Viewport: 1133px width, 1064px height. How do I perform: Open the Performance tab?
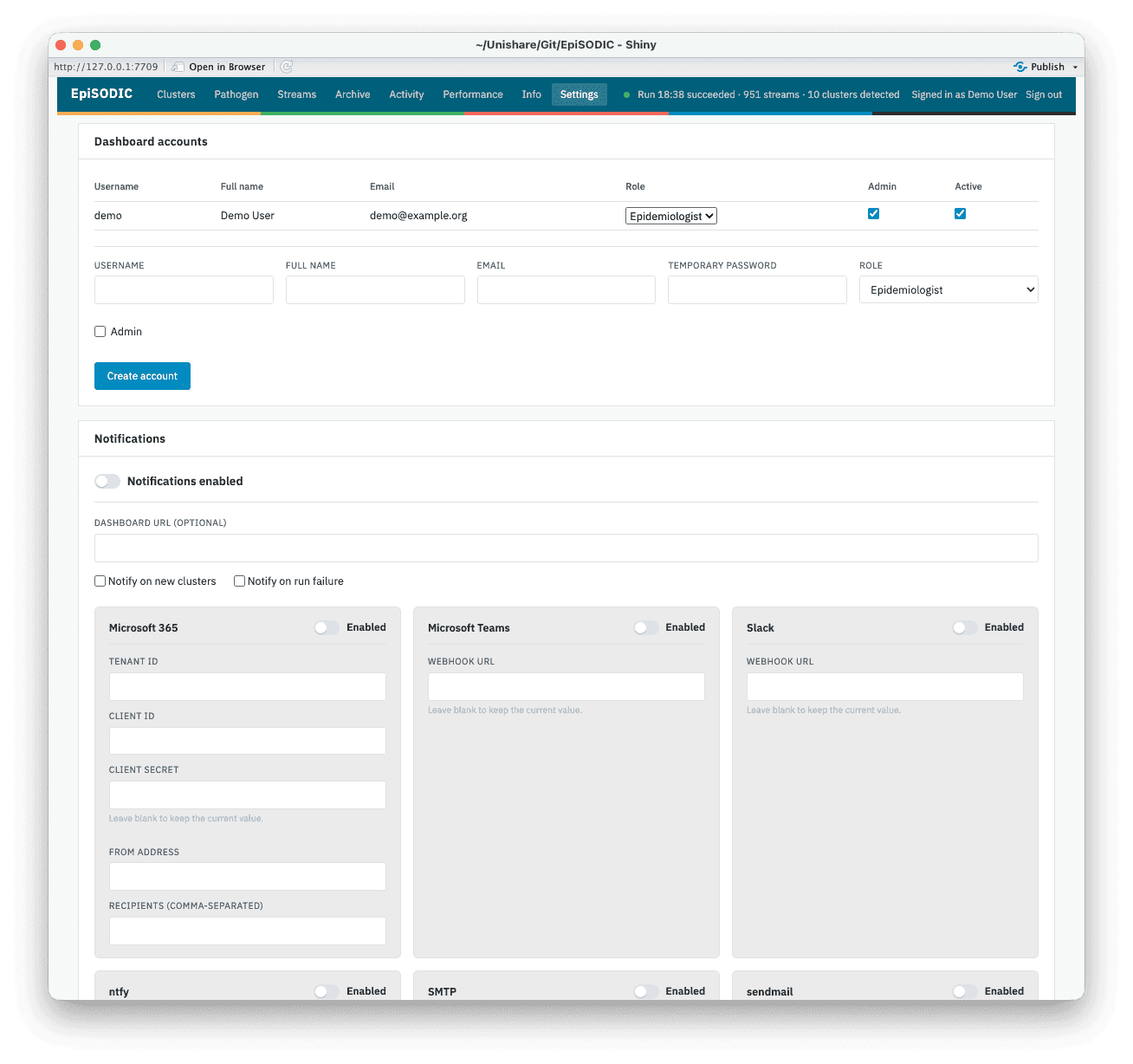(x=473, y=94)
